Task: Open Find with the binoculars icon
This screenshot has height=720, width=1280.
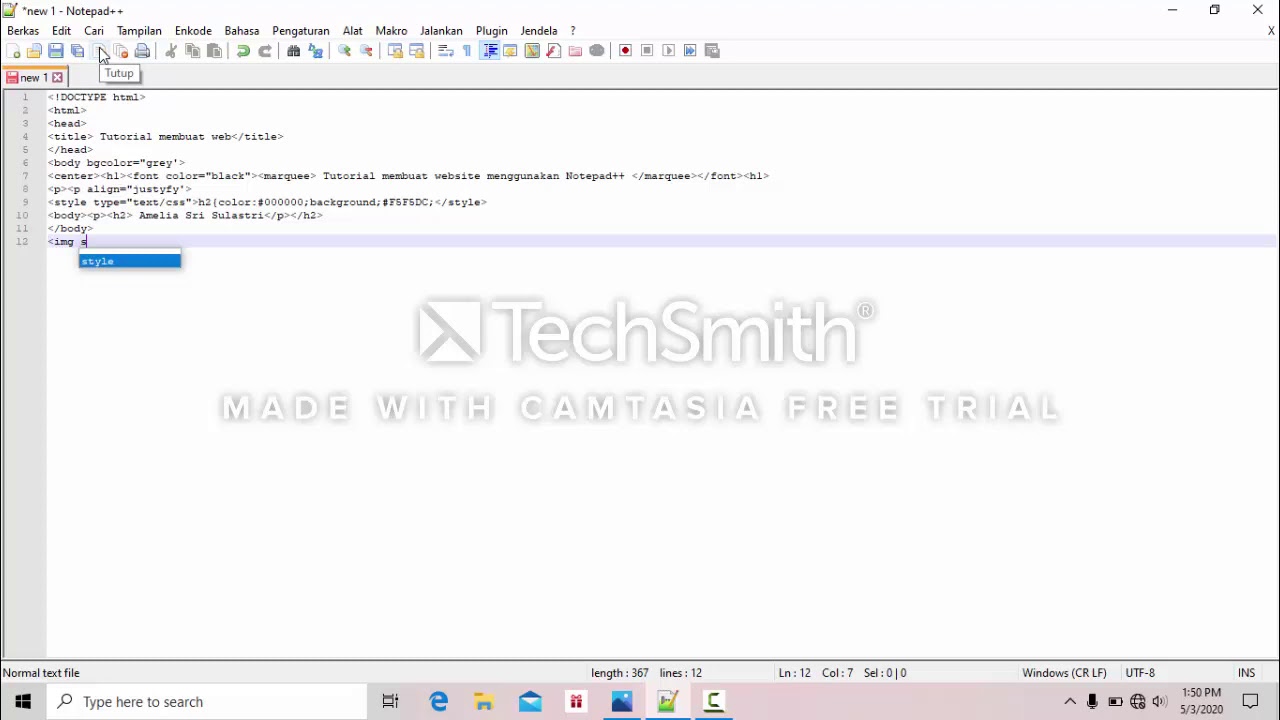Action: [294, 51]
